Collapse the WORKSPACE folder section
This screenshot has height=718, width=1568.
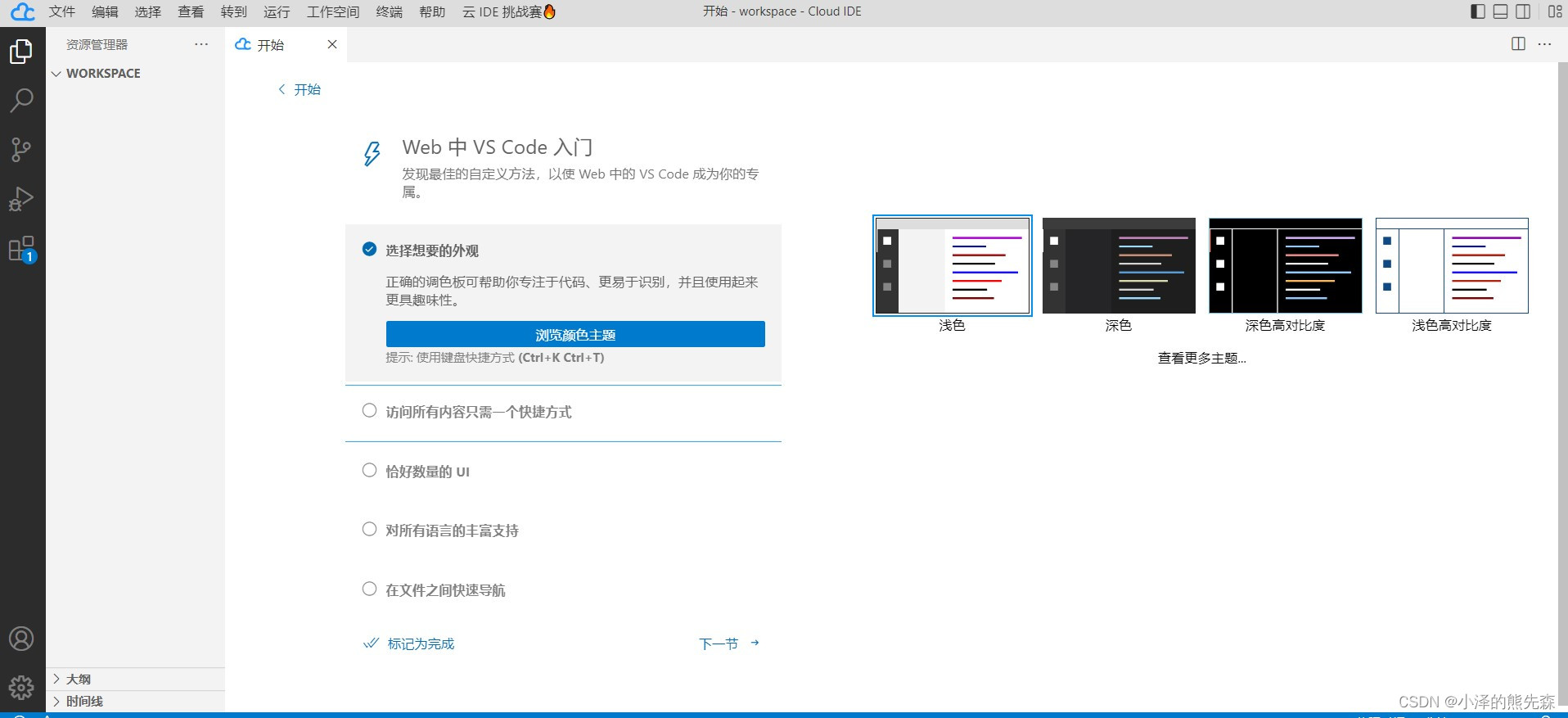(x=136, y=73)
